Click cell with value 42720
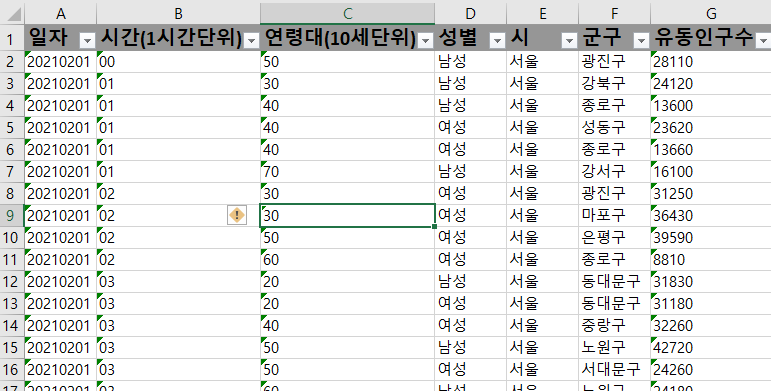 pyautogui.click(x=711, y=347)
